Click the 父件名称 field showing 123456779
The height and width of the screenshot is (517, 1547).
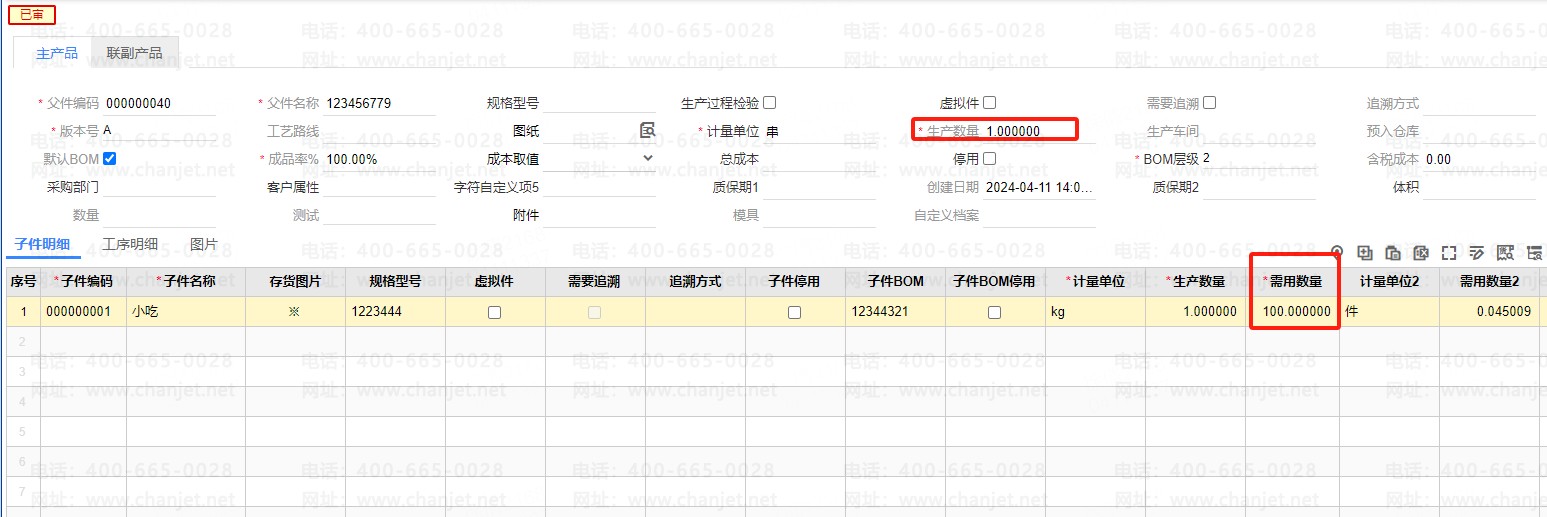tap(380, 104)
